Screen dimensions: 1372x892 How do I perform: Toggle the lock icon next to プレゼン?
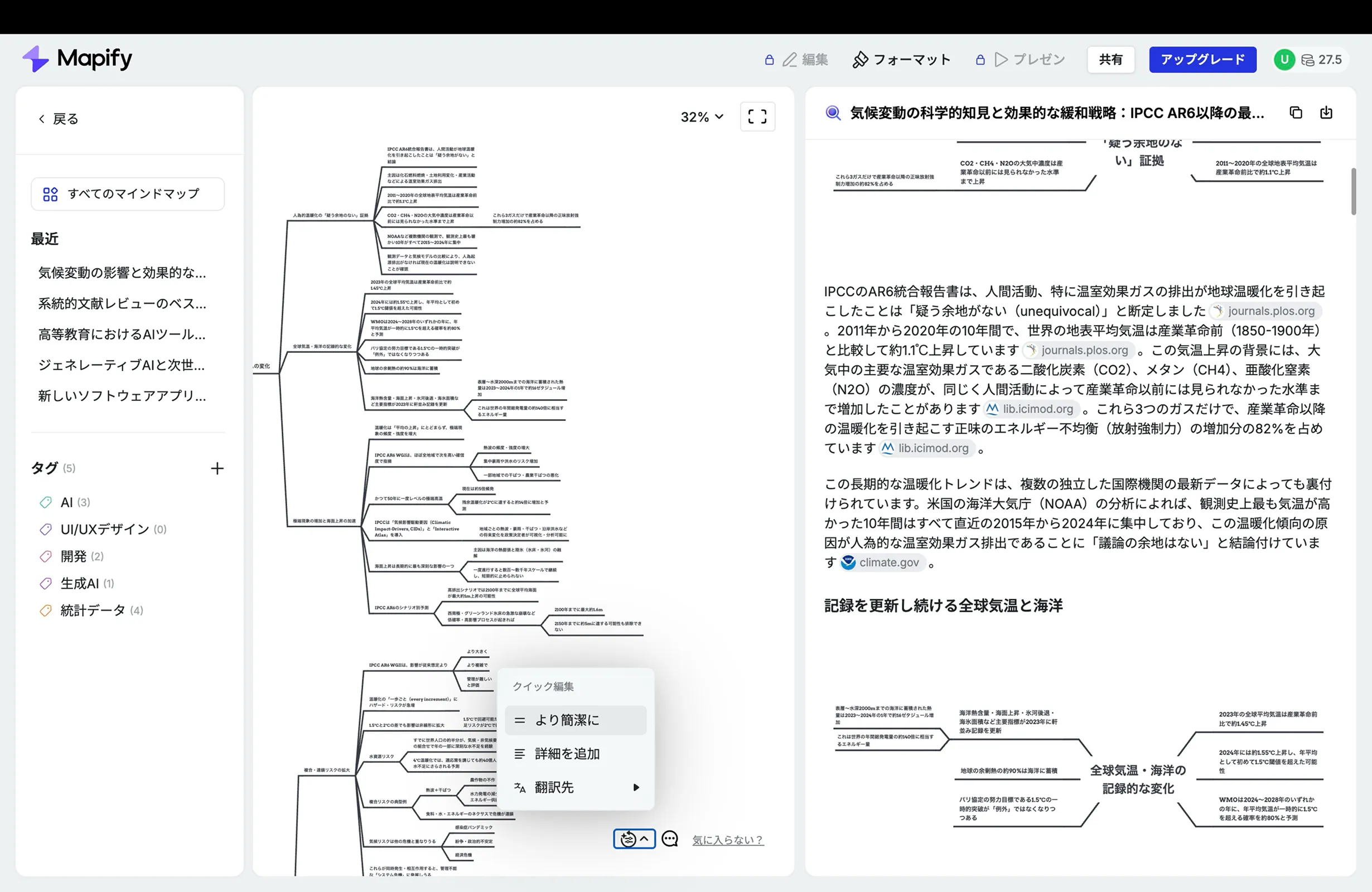(x=979, y=59)
